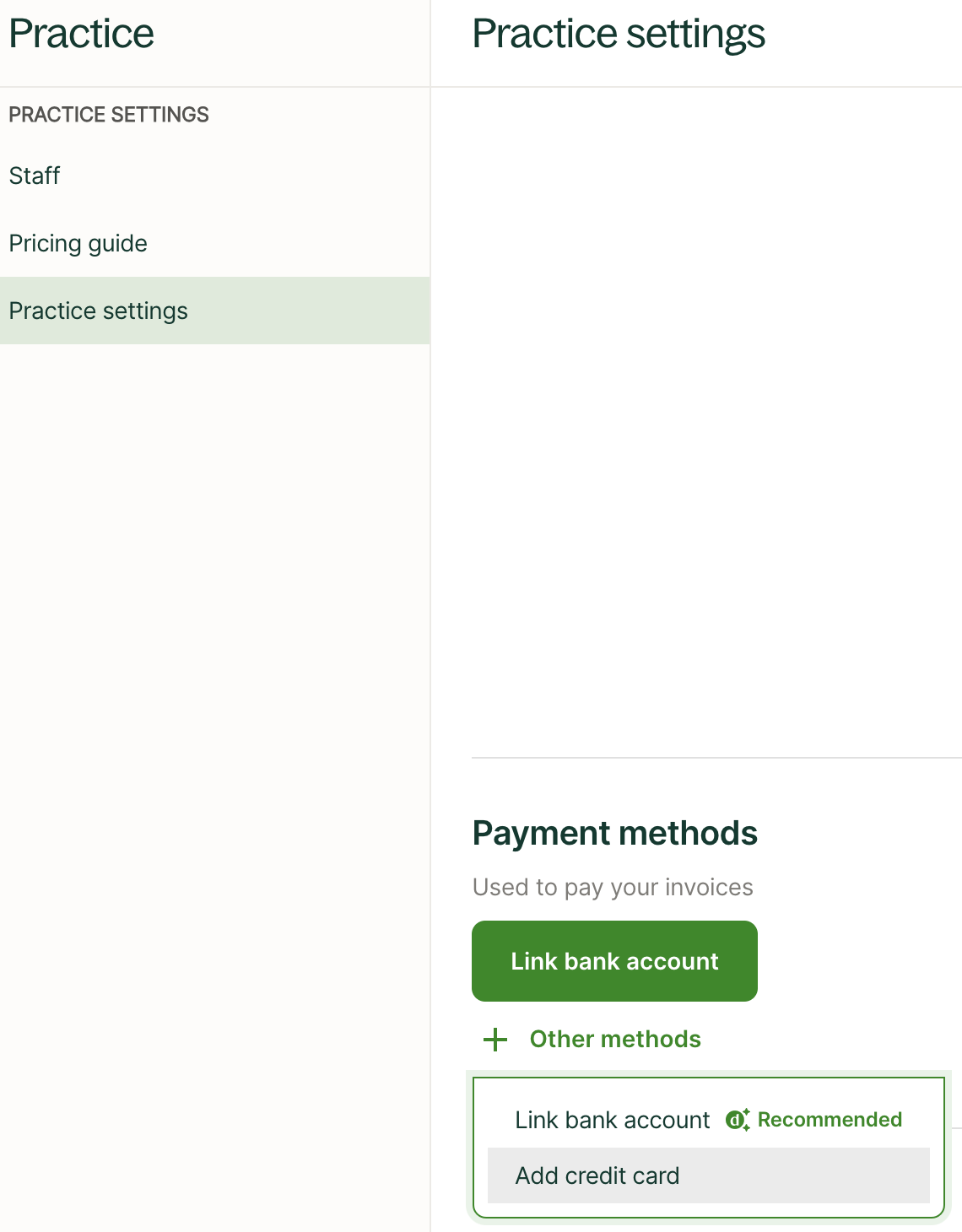Choose Link bank account from dropdown list
The height and width of the screenshot is (1232, 962).
click(x=613, y=1120)
